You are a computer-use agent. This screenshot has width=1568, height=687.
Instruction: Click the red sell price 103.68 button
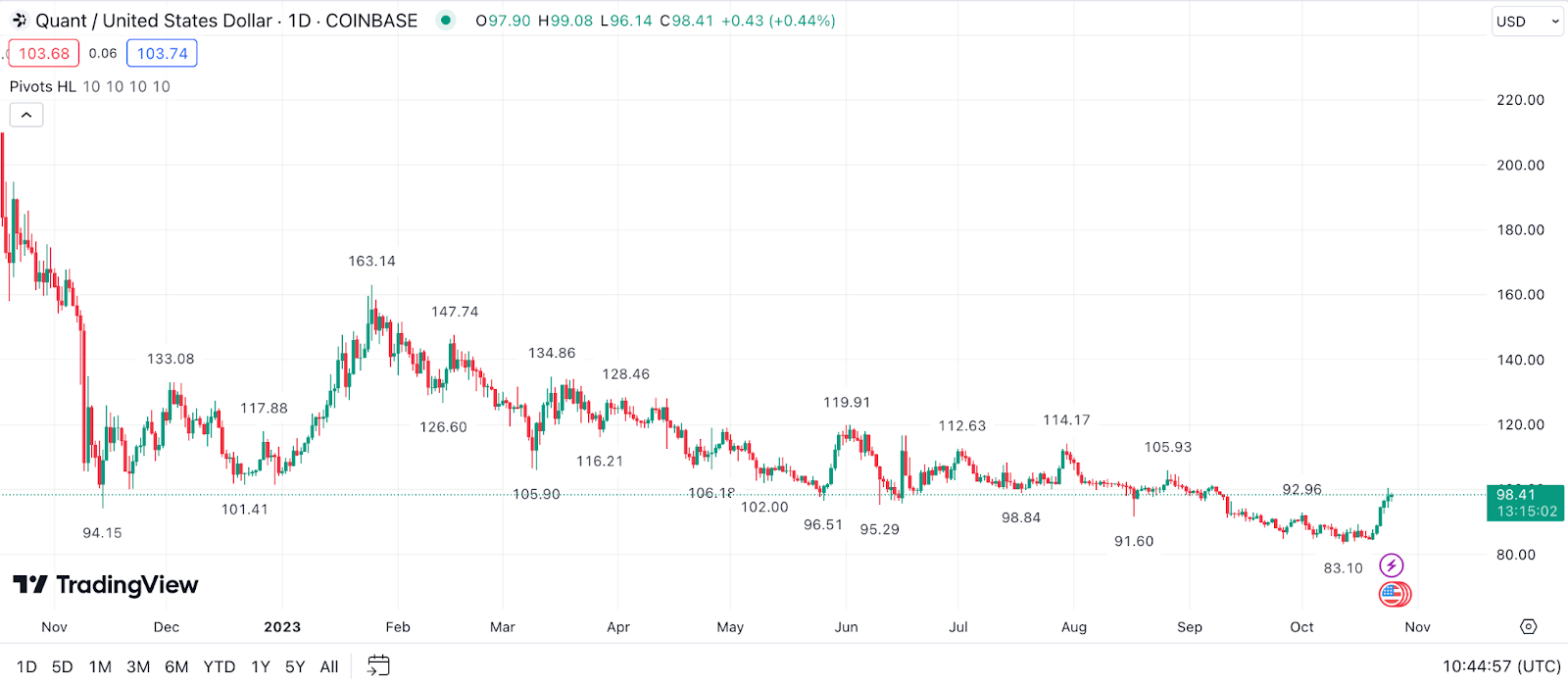[x=44, y=54]
